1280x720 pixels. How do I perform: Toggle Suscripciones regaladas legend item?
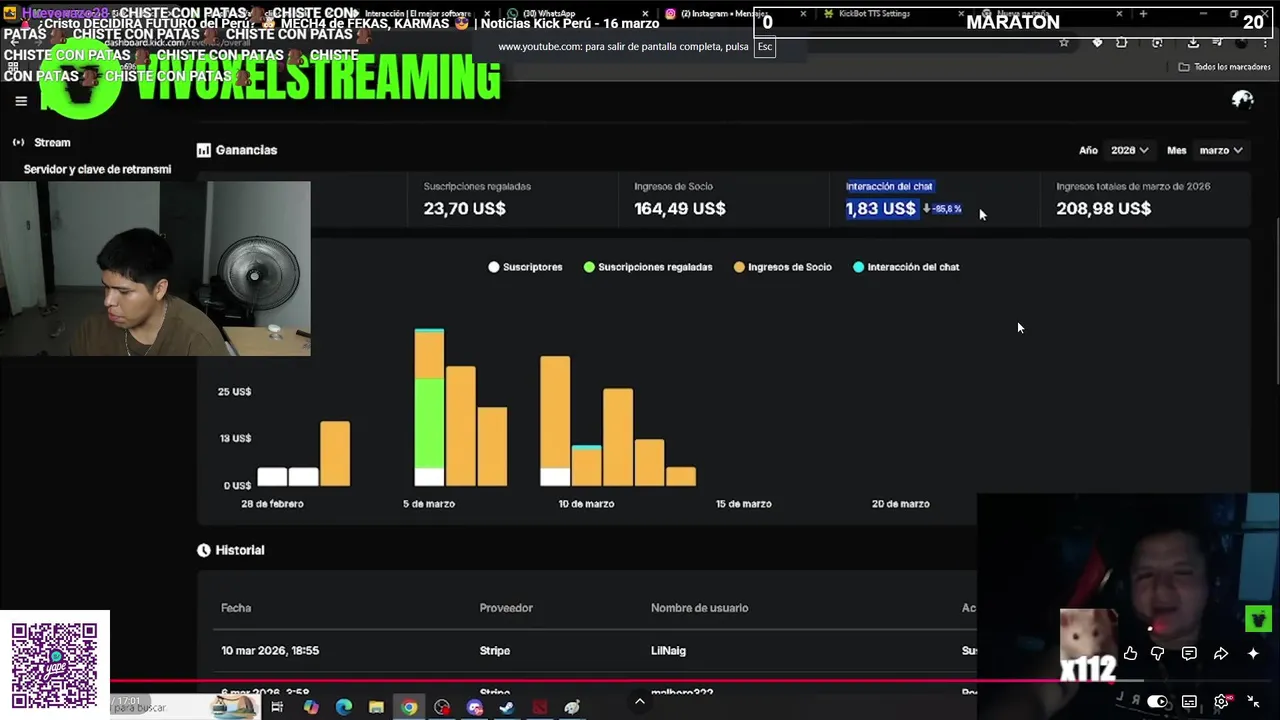pyautogui.click(x=648, y=267)
